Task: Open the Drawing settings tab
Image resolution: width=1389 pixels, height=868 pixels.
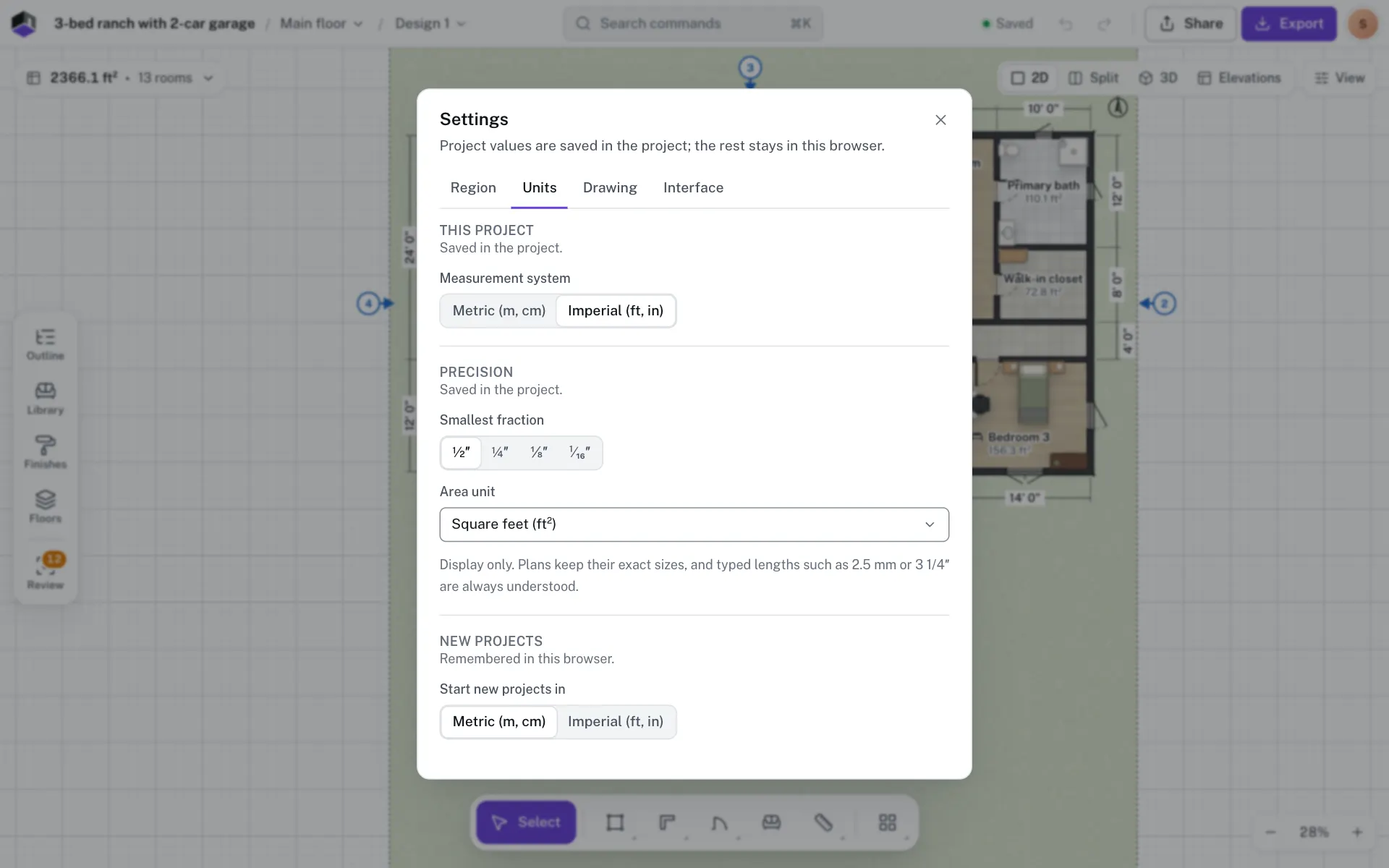Action: click(610, 188)
